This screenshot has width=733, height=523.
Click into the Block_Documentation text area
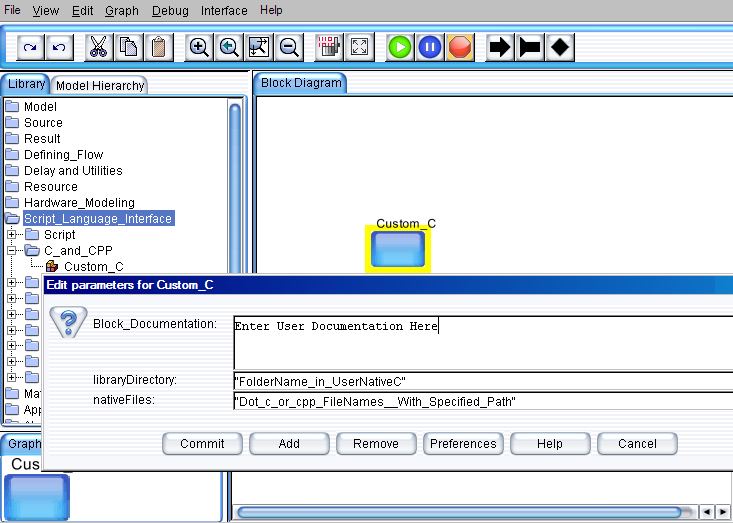point(483,343)
